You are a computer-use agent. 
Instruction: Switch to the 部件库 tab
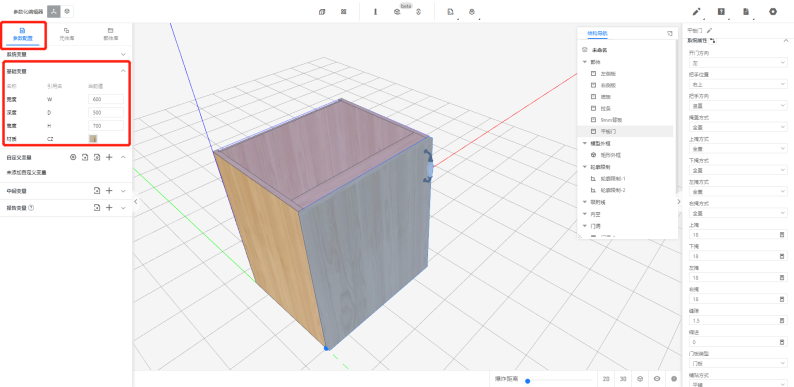(110, 34)
